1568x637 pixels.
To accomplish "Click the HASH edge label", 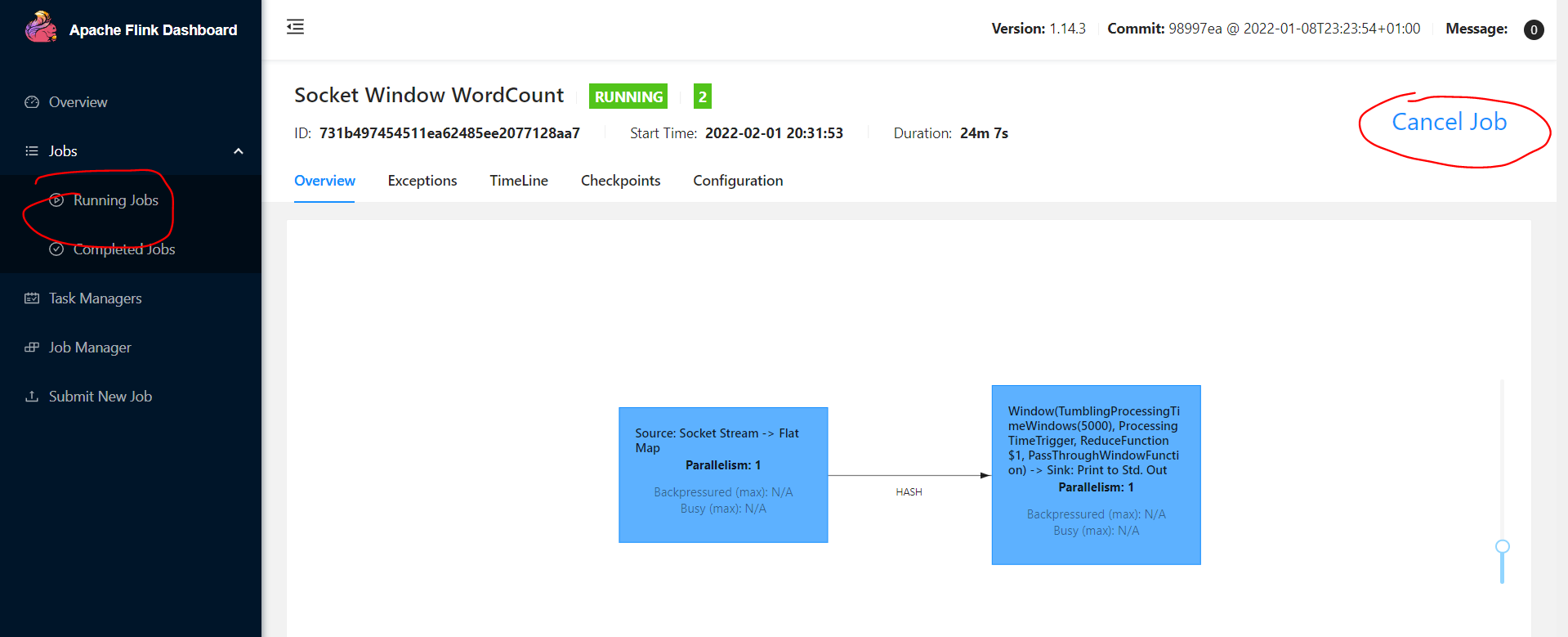I will tap(909, 492).
